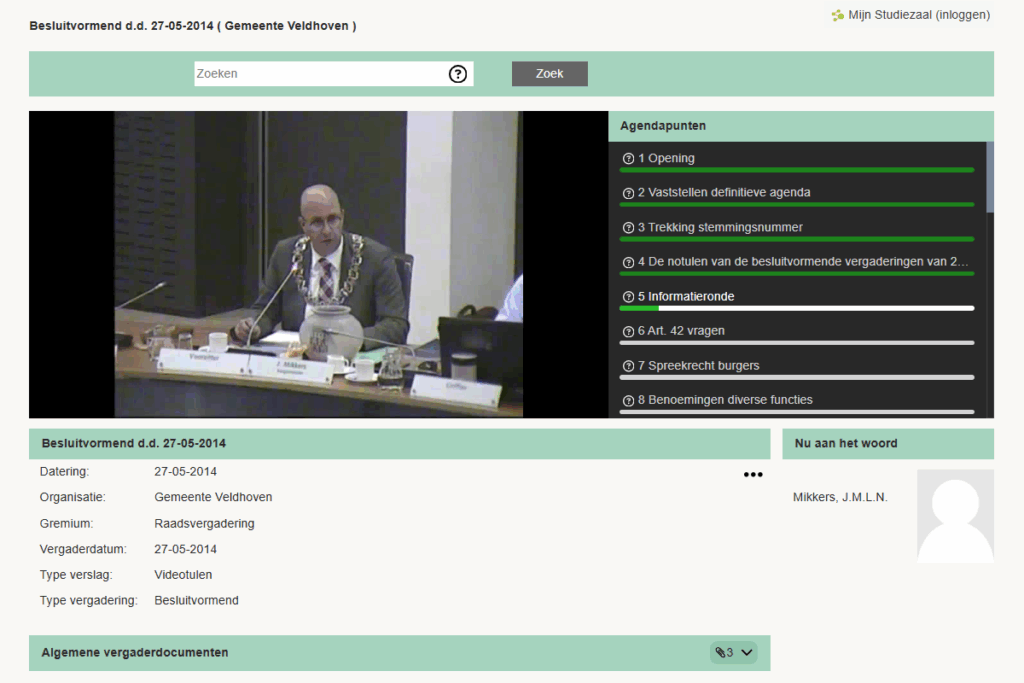Open the three-dots more options menu

[x=753, y=475]
